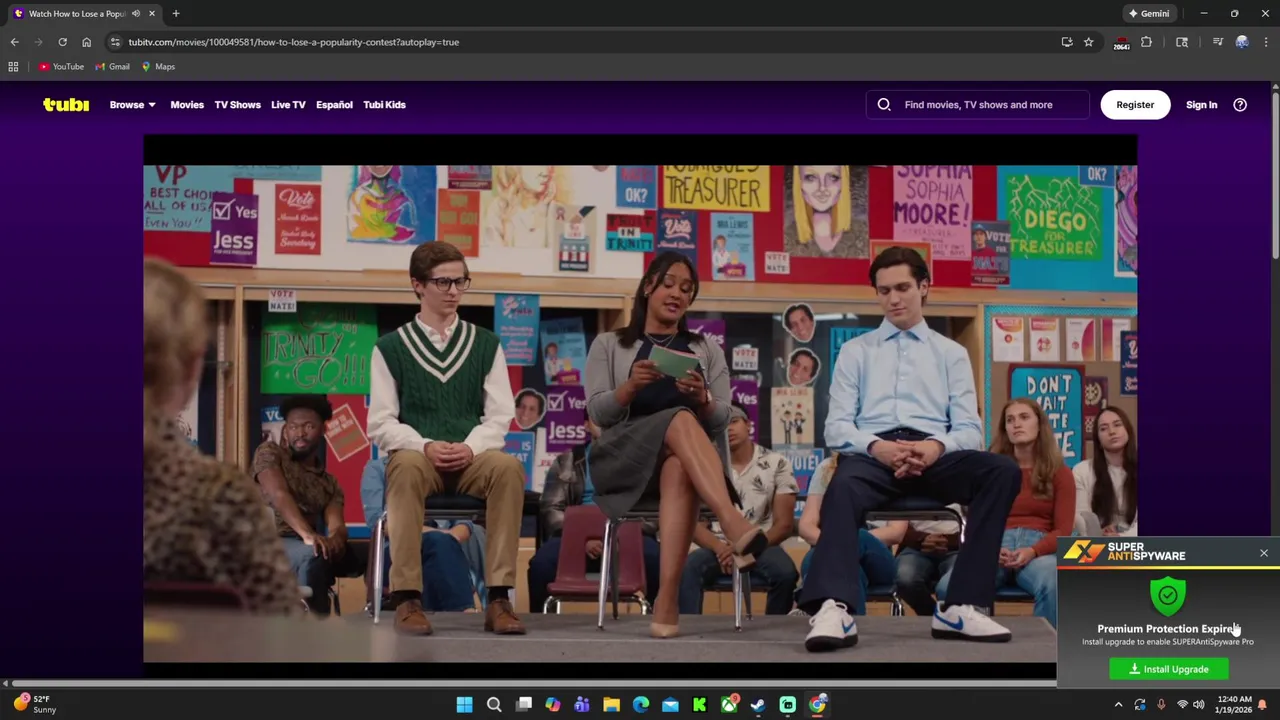Open the Movies section

click(x=187, y=104)
